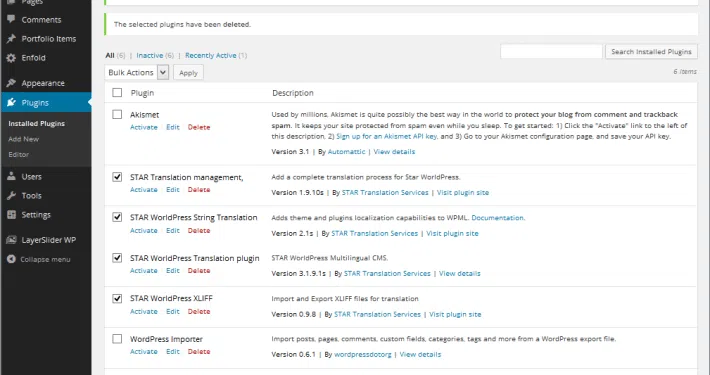Edit STAR WorldPress XLIFF plugin

(173, 312)
